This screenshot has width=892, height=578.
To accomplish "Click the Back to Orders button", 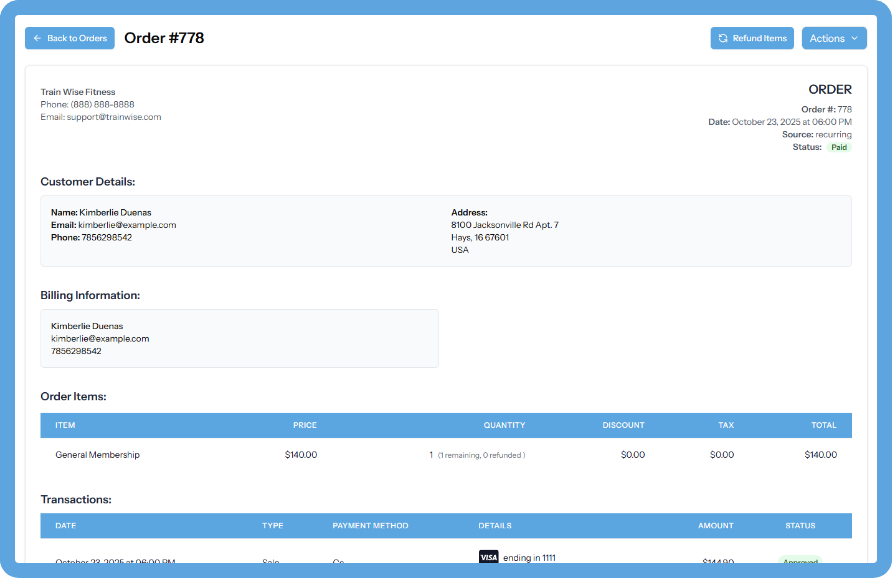I will pos(69,38).
